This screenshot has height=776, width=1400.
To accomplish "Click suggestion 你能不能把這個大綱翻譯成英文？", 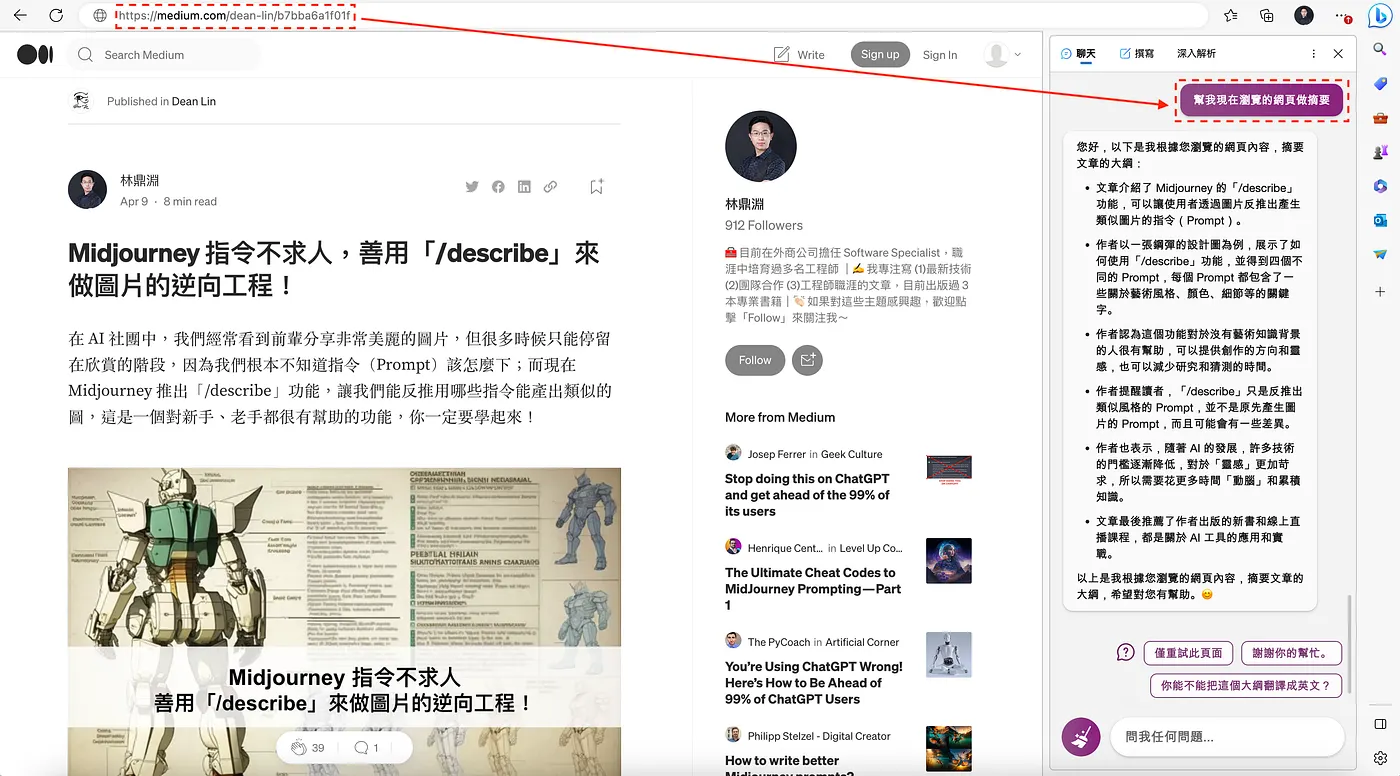I will [x=1245, y=686].
